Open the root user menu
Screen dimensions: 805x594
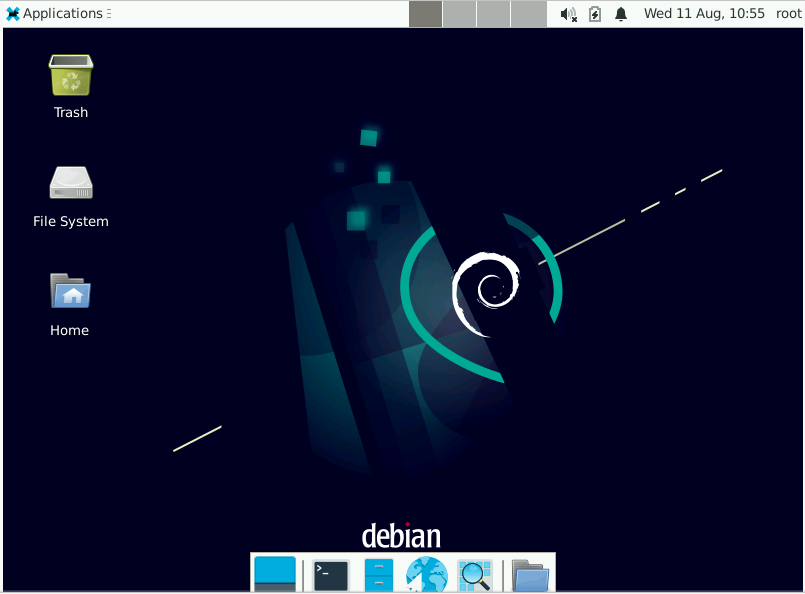pyautogui.click(x=789, y=13)
